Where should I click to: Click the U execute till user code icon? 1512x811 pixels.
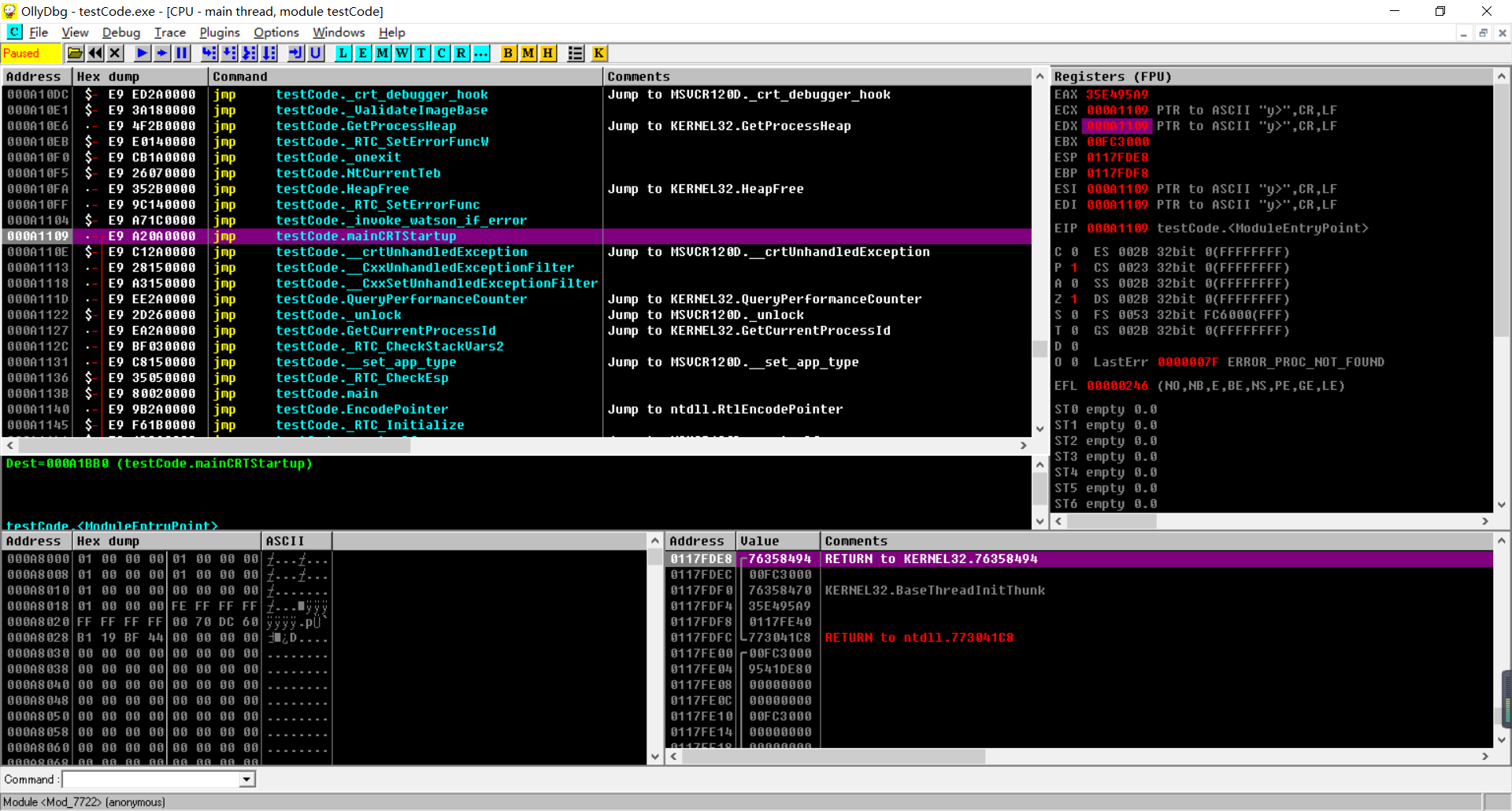pos(316,54)
